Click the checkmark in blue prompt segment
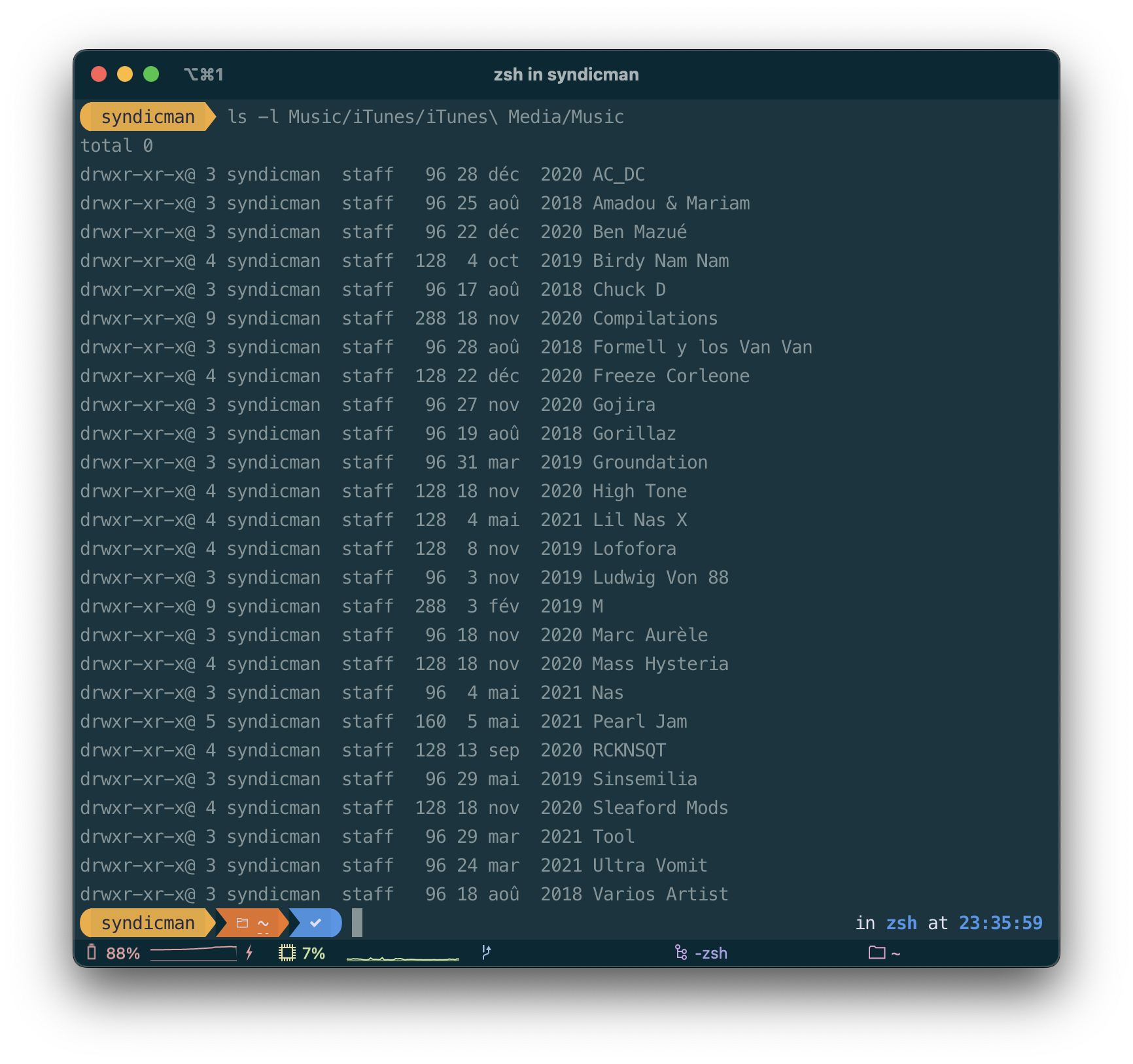The width and height of the screenshot is (1133, 1064). [316, 923]
